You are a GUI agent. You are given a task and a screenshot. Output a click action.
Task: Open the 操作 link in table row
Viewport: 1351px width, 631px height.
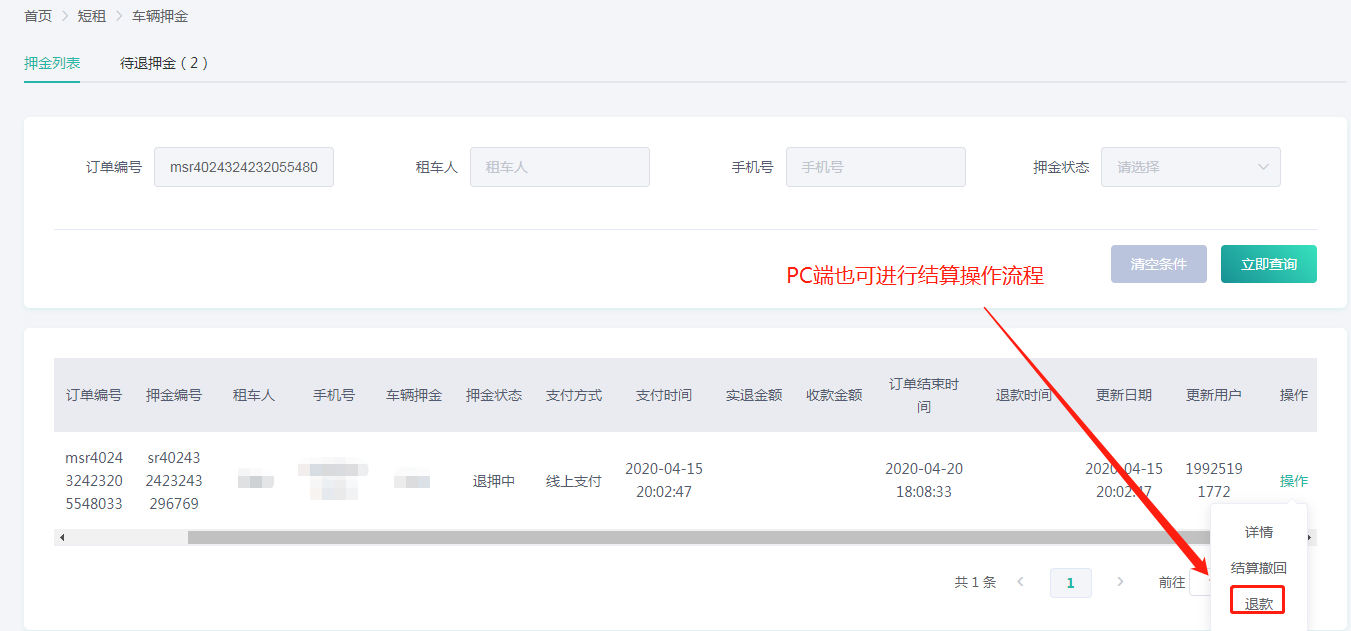(1293, 481)
